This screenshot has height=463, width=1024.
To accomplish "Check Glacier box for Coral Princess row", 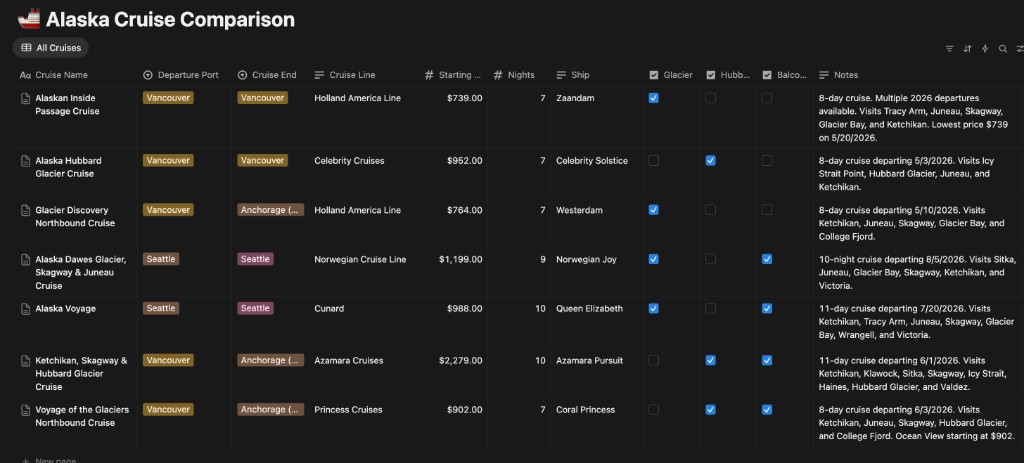I will tap(654, 410).
